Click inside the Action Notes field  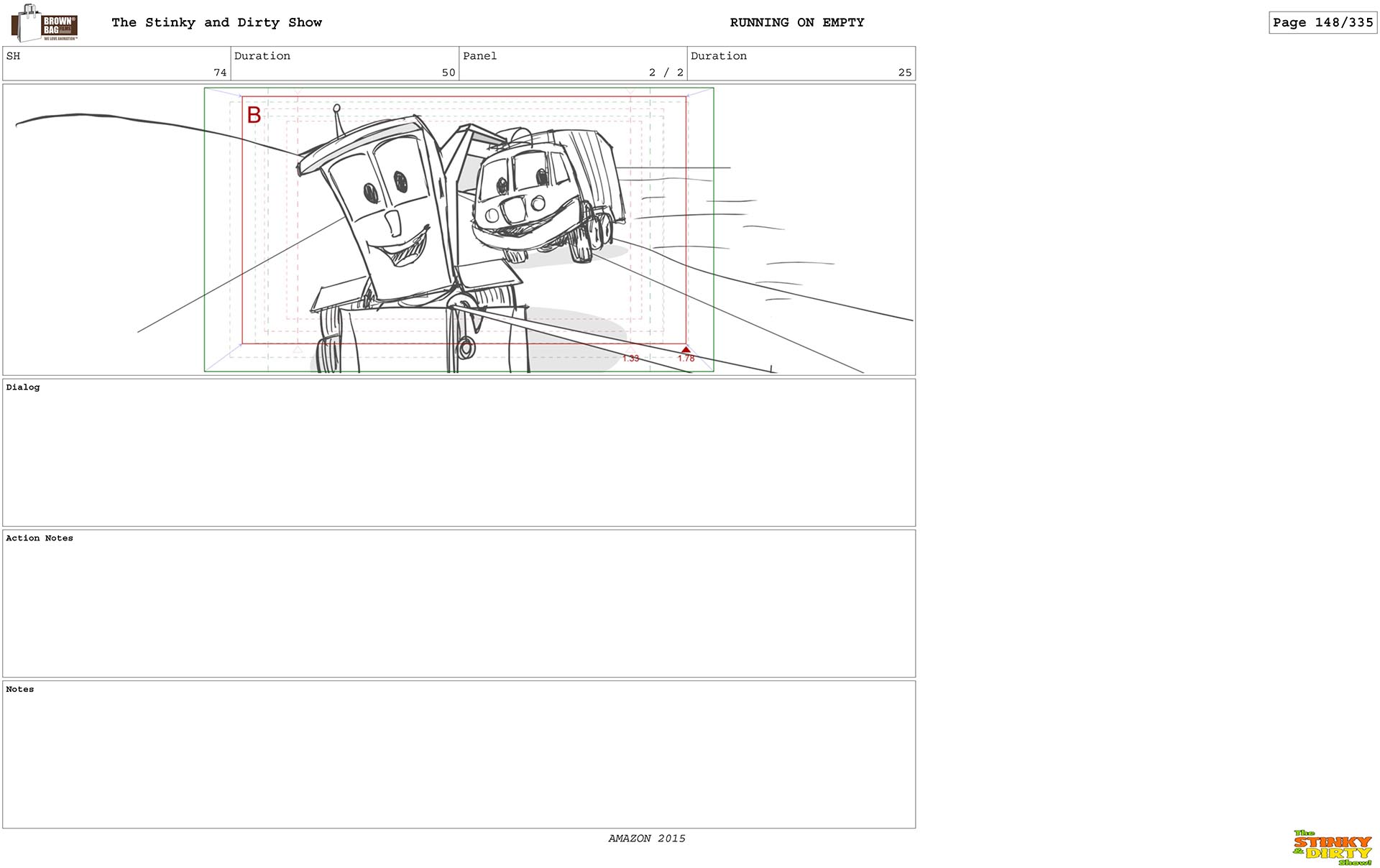pyautogui.click(x=459, y=604)
